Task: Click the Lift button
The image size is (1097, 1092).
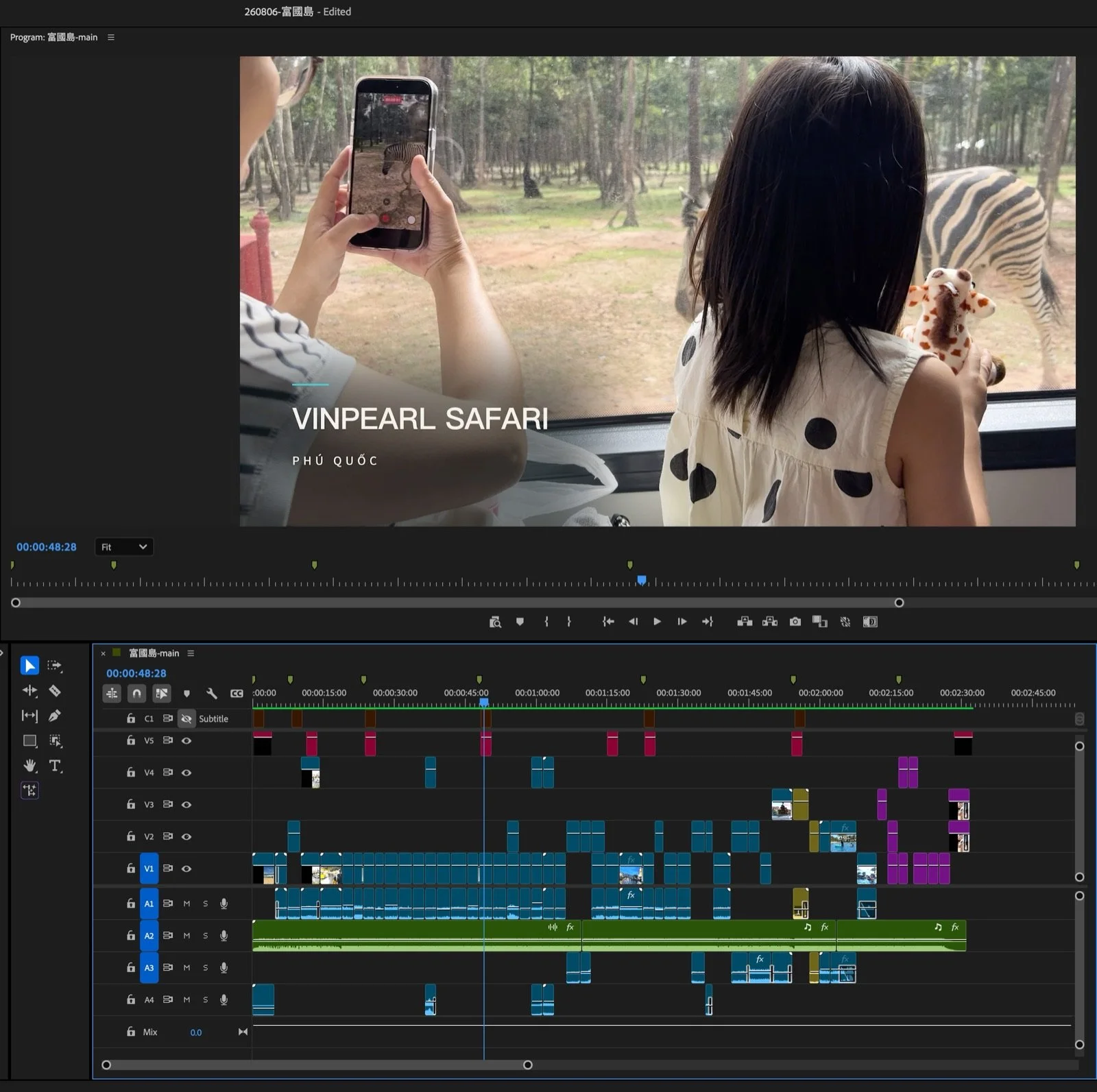Action: coord(745,622)
